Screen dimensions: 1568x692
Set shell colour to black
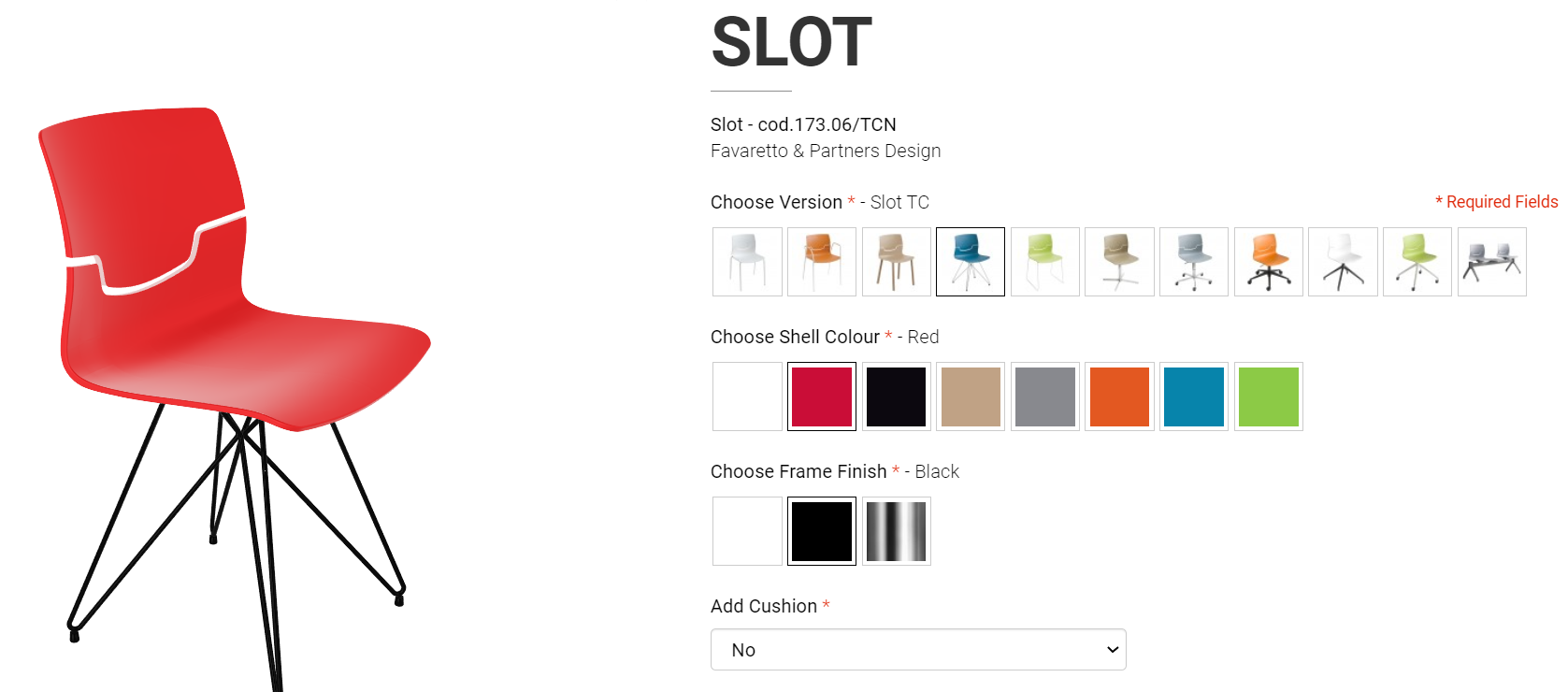click(x=897, y=396)
